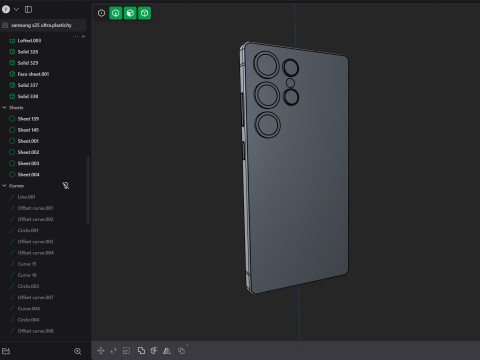
Task: Click the Plasticity logo icon
Action: (6, 9)
